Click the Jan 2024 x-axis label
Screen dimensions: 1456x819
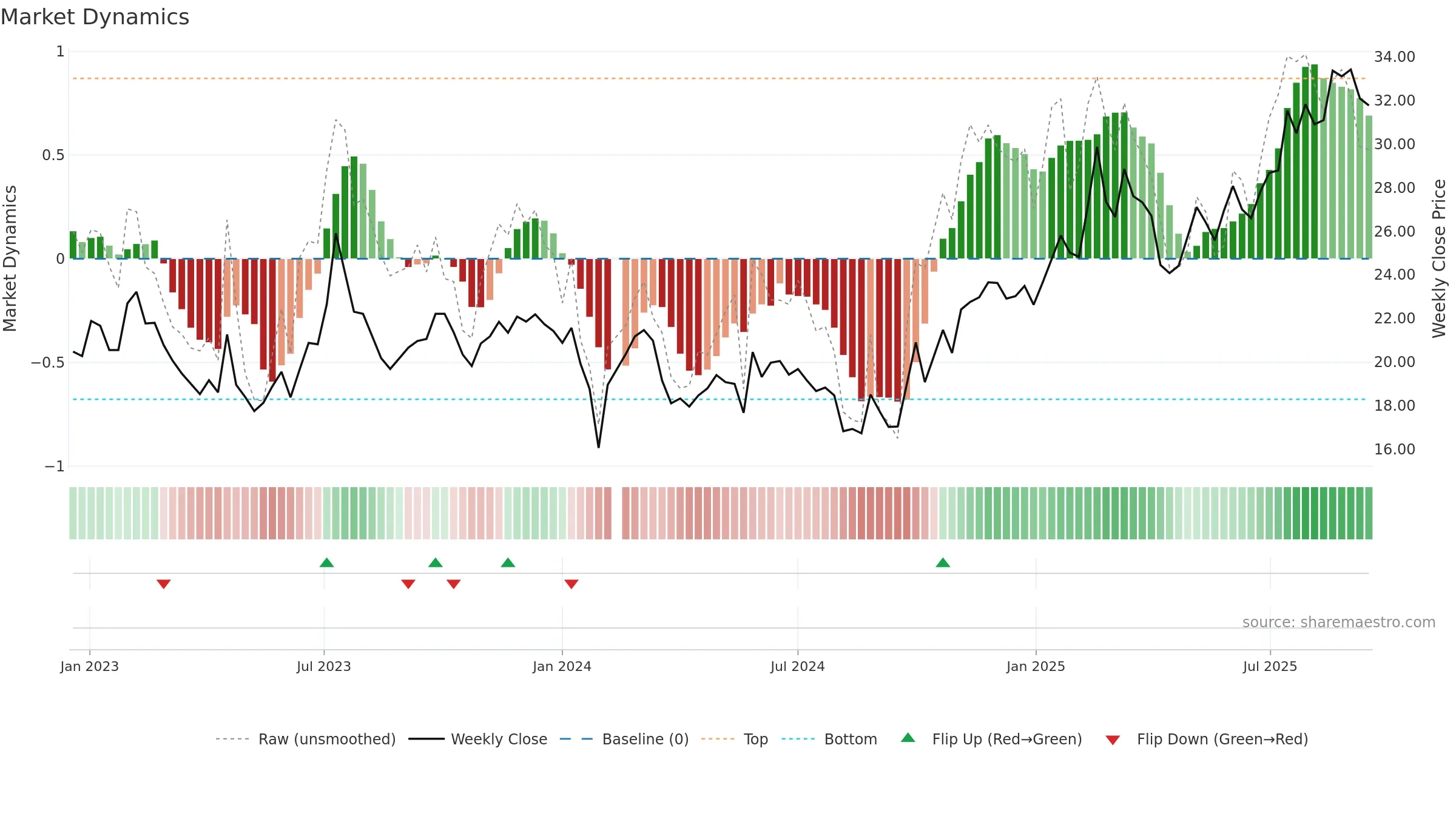click(x=562, y=666)
